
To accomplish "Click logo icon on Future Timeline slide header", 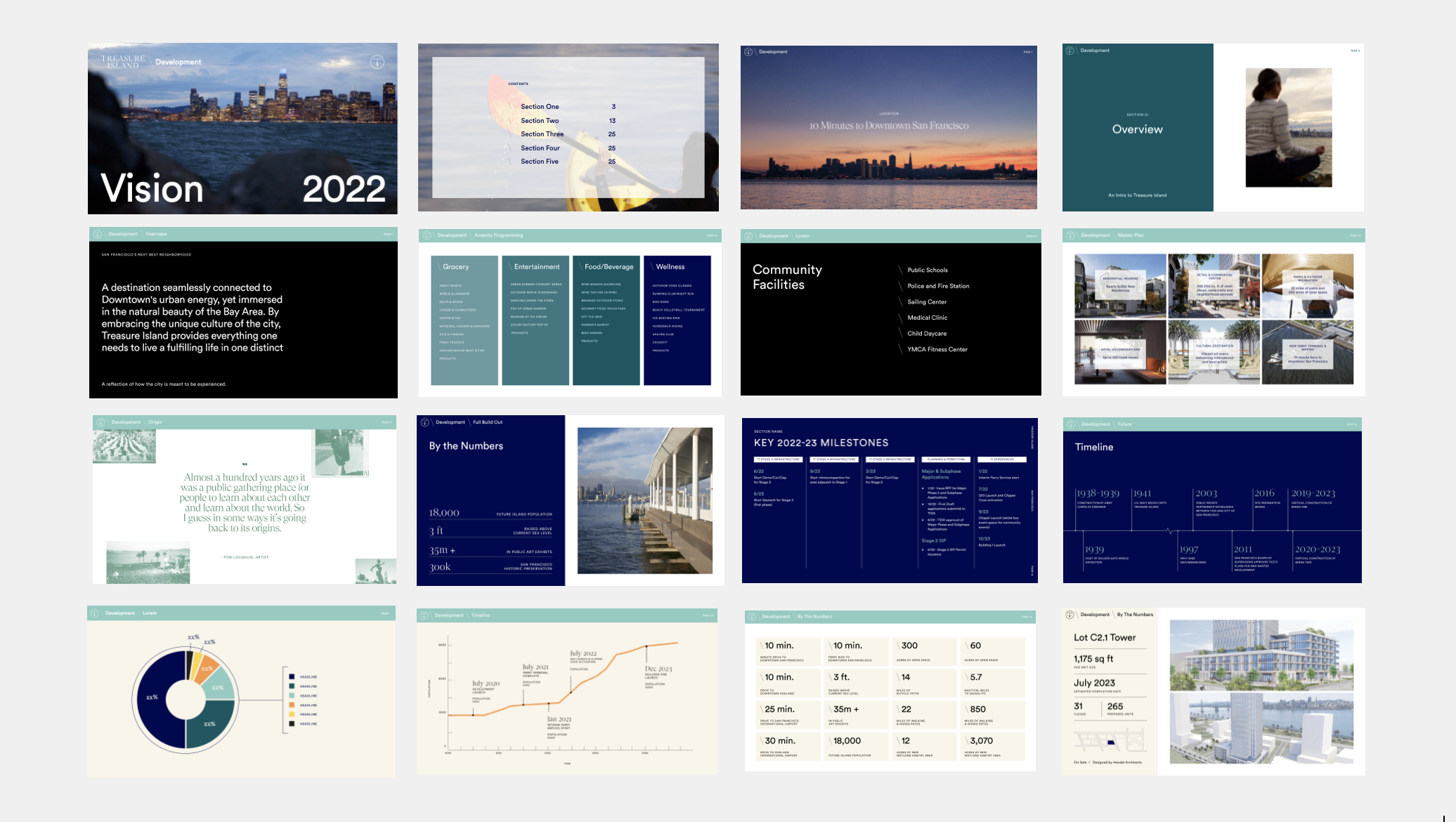I will 1071,424.
